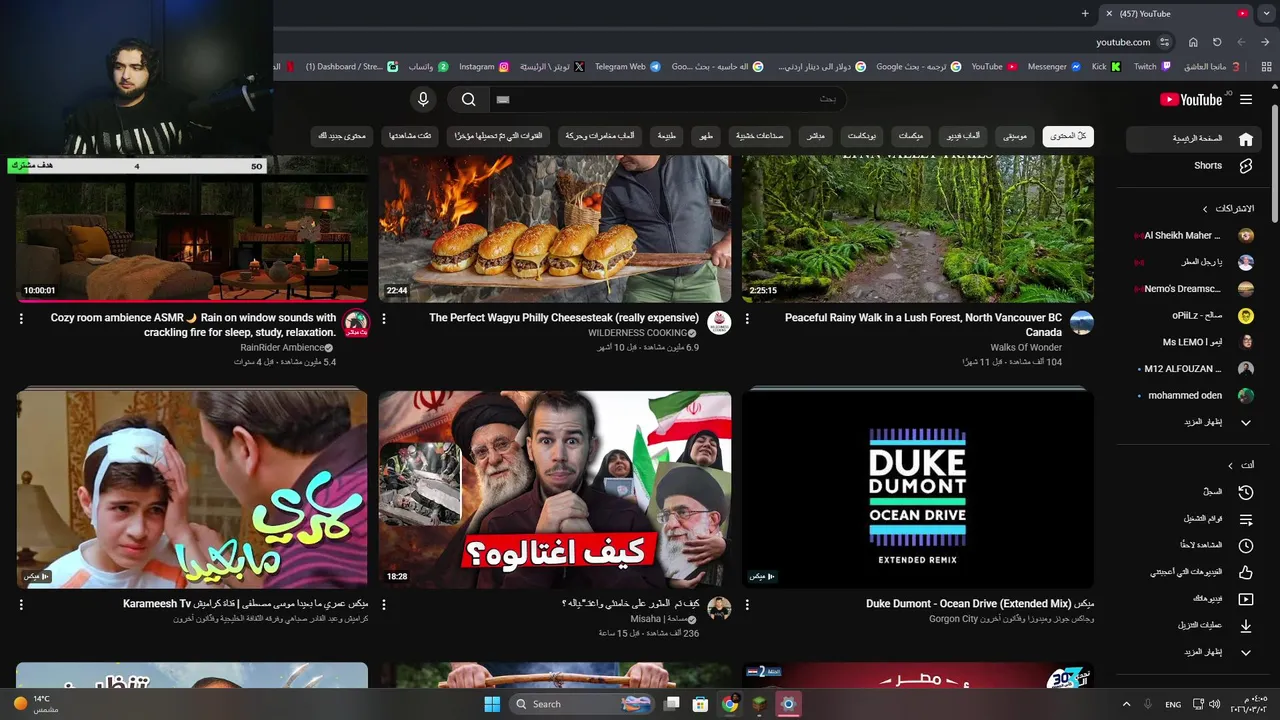This screenshot has height=720, width=1280.
Task: Open Google Chrome from taskbar
Action: coord(730,704)
